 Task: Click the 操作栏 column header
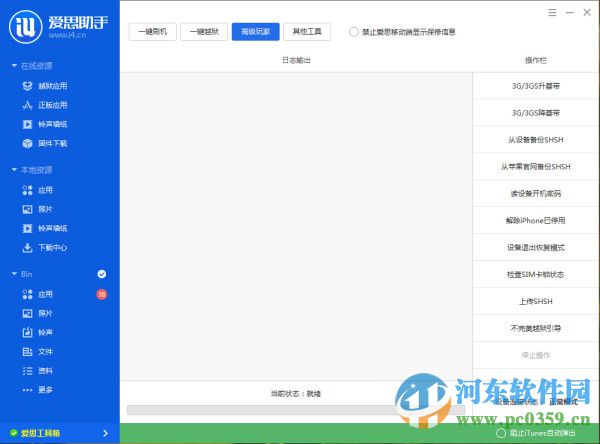pyautogui.click(x=536, y=60)
